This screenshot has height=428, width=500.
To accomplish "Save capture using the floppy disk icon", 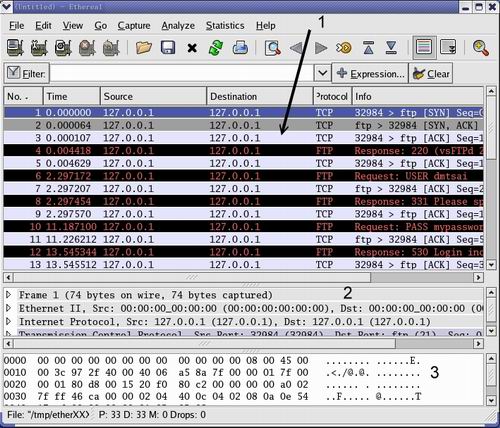I will pyautogui.click(x=168, y=48).
